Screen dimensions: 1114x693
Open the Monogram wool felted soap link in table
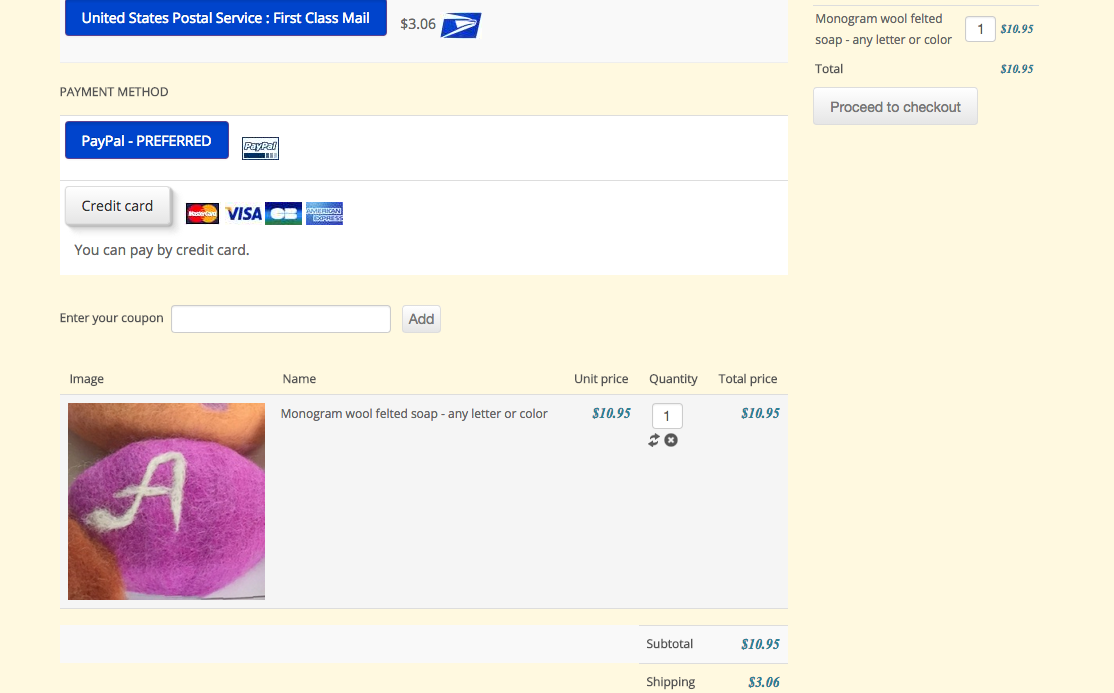point(414,414)
